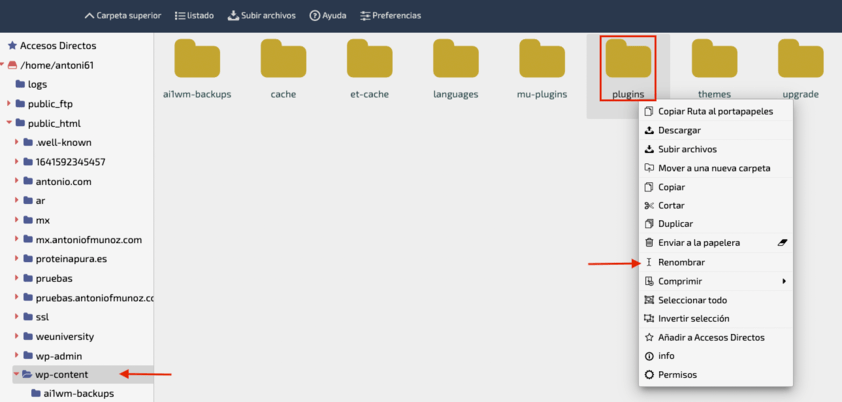Choose Permisos in context menu

716,375
